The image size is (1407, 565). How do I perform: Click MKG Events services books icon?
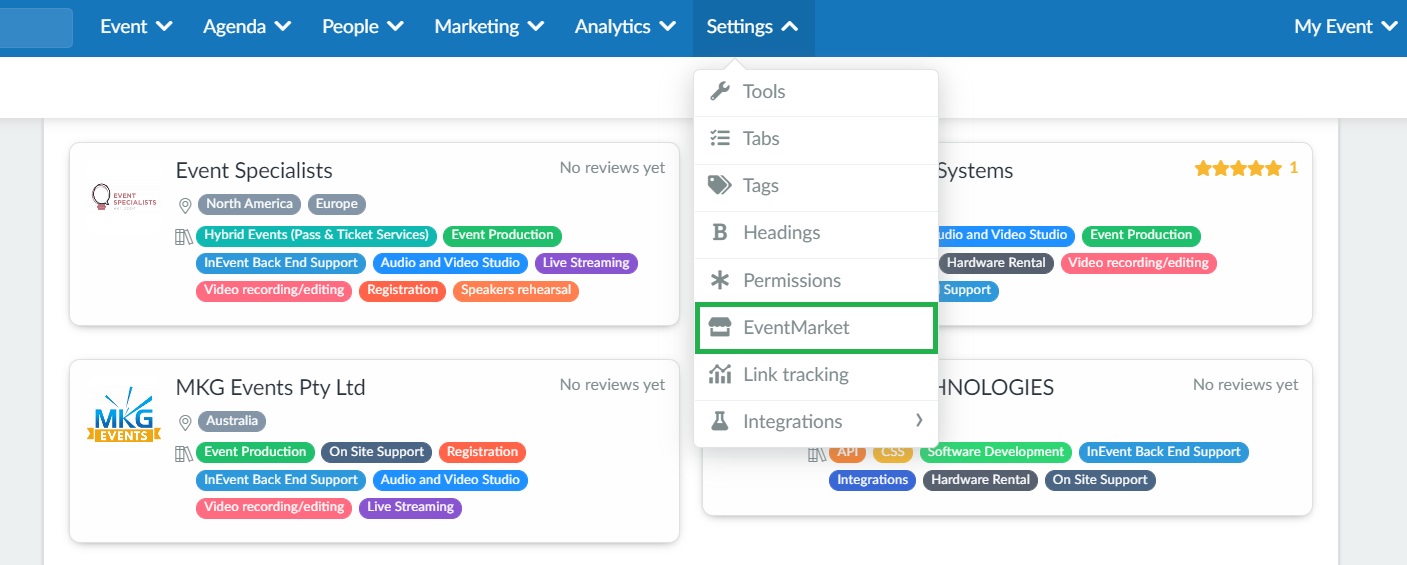tap(183, 454)
